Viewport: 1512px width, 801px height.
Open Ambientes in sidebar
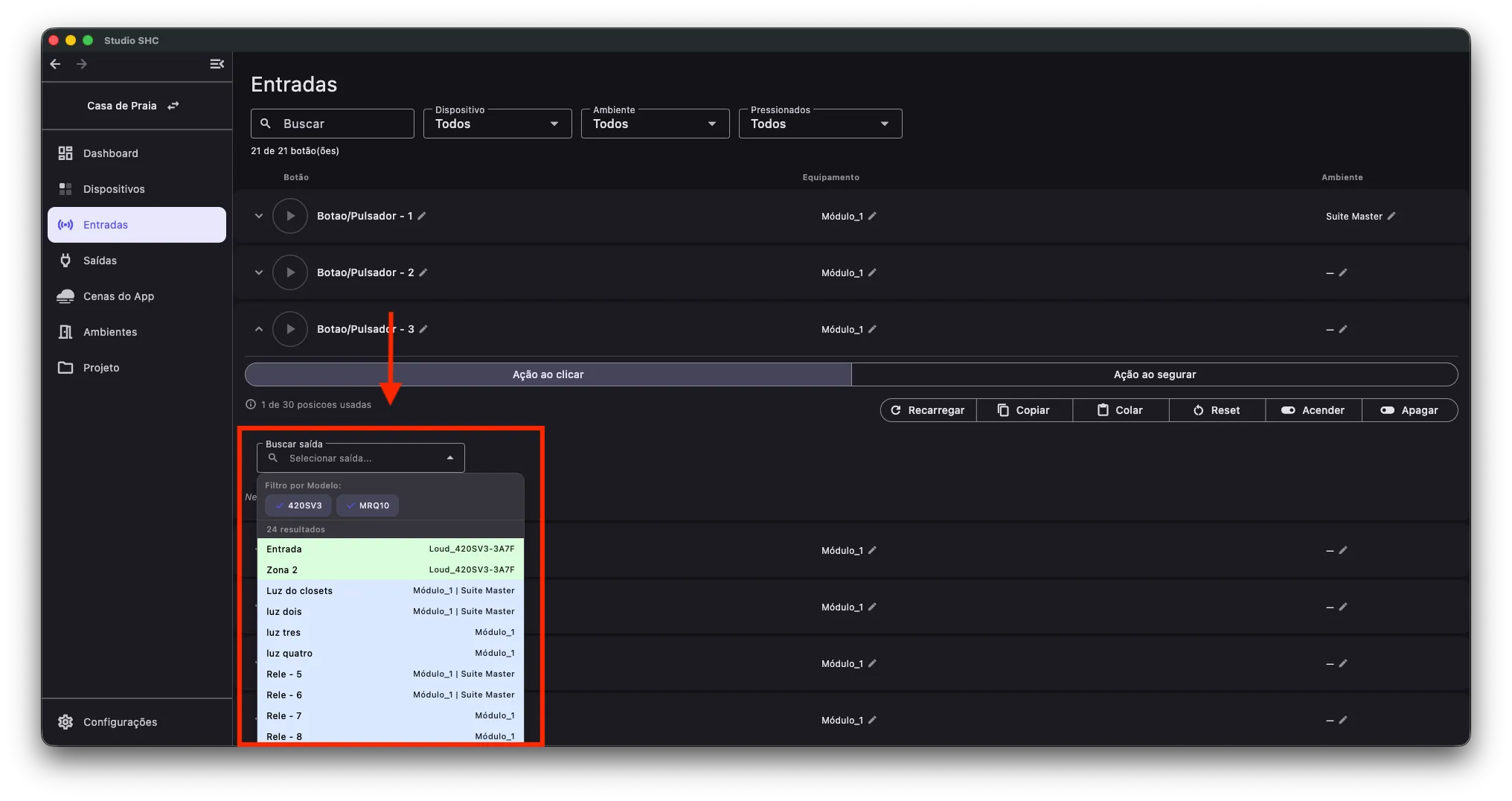pos(137,332)
